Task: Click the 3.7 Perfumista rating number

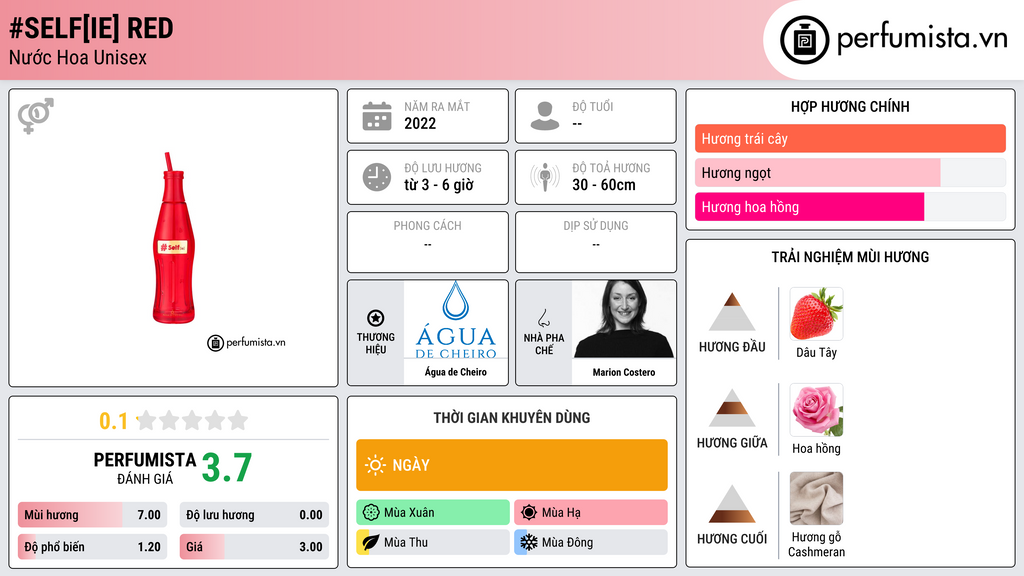Action: coord(227,468)
